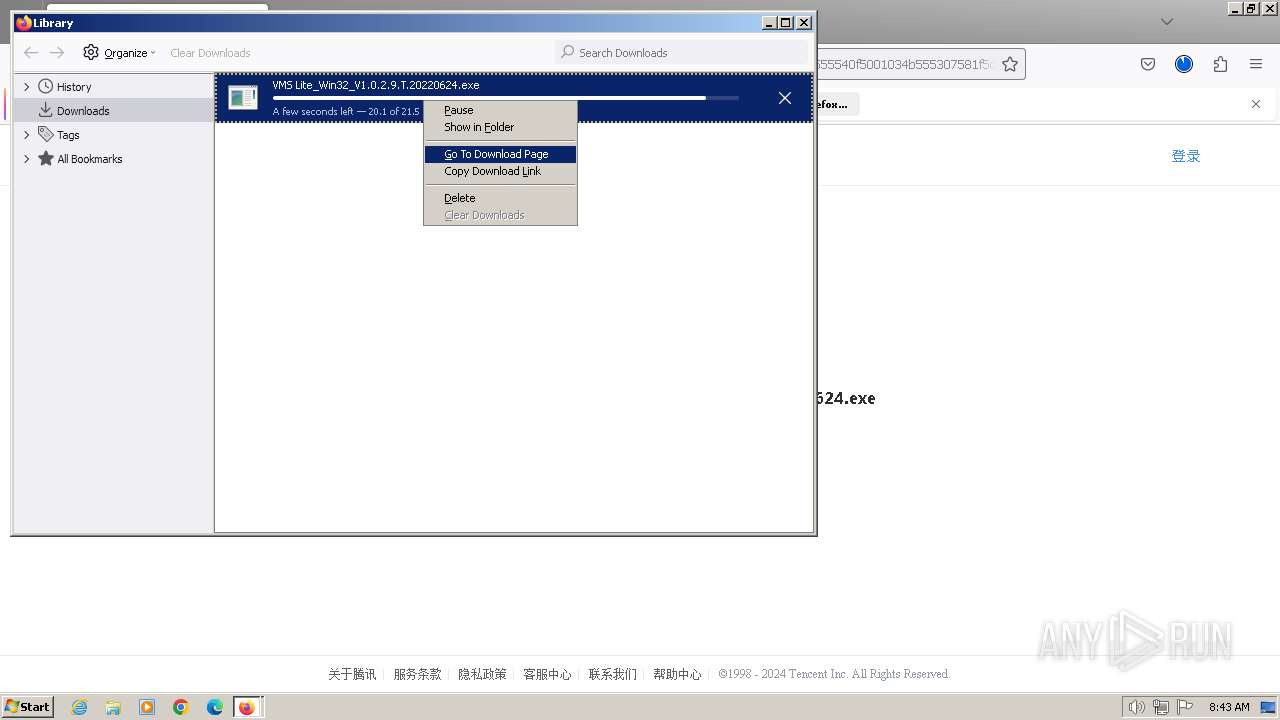Maximize the Library window

[x=786, y=23]
